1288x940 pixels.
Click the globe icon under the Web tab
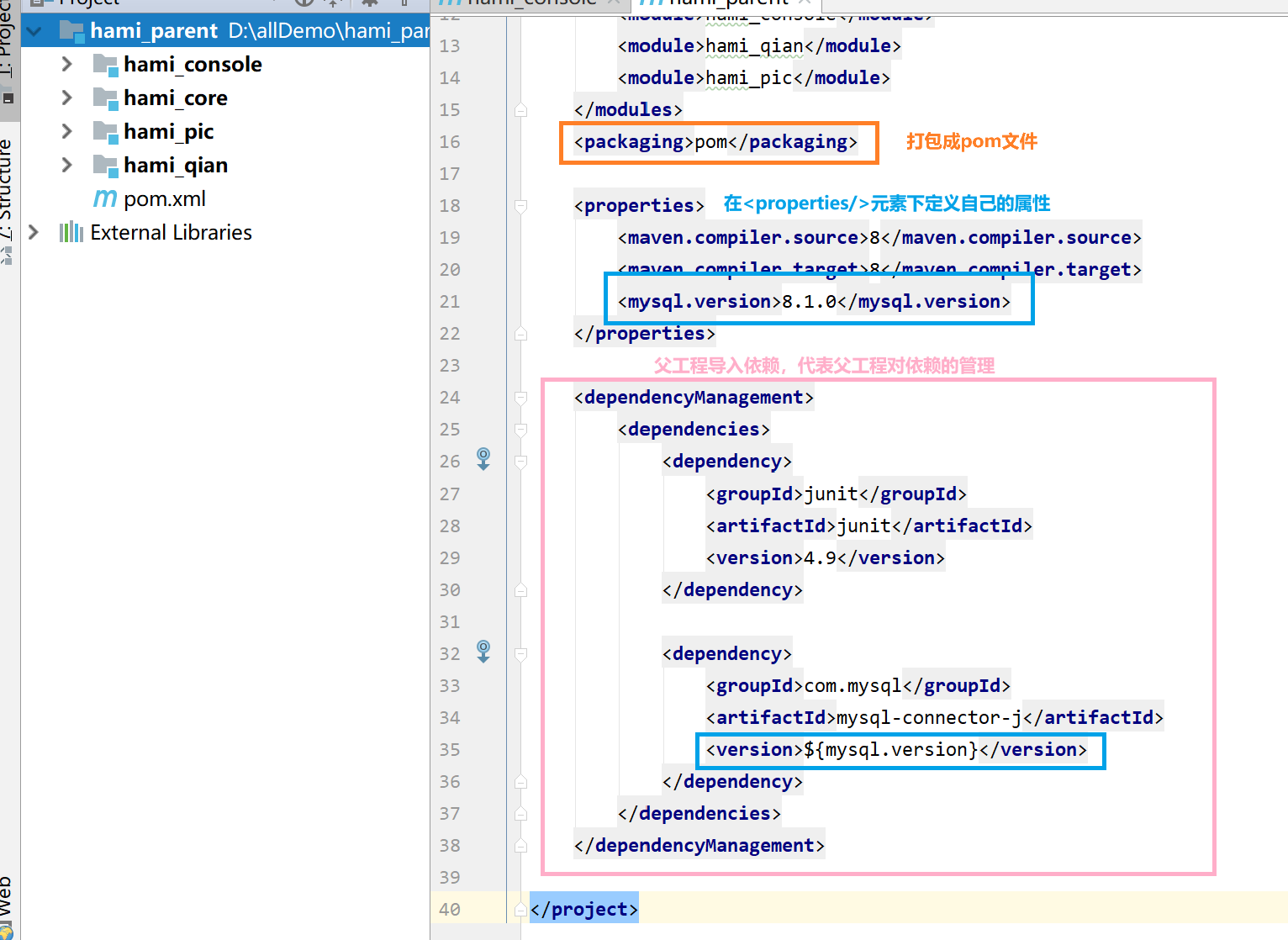[6, 932]
